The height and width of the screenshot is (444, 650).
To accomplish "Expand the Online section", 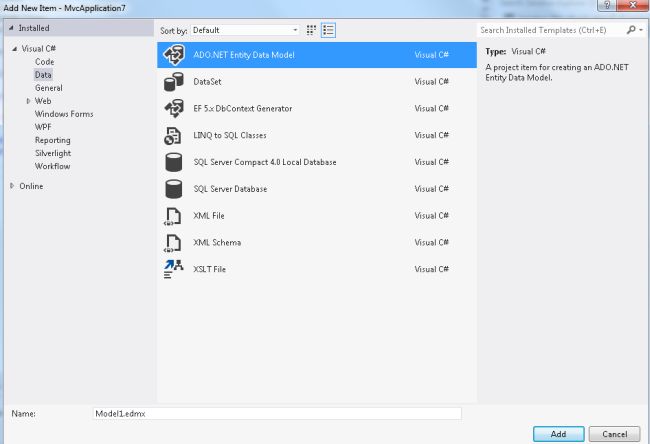I will (x=12, y=186).
